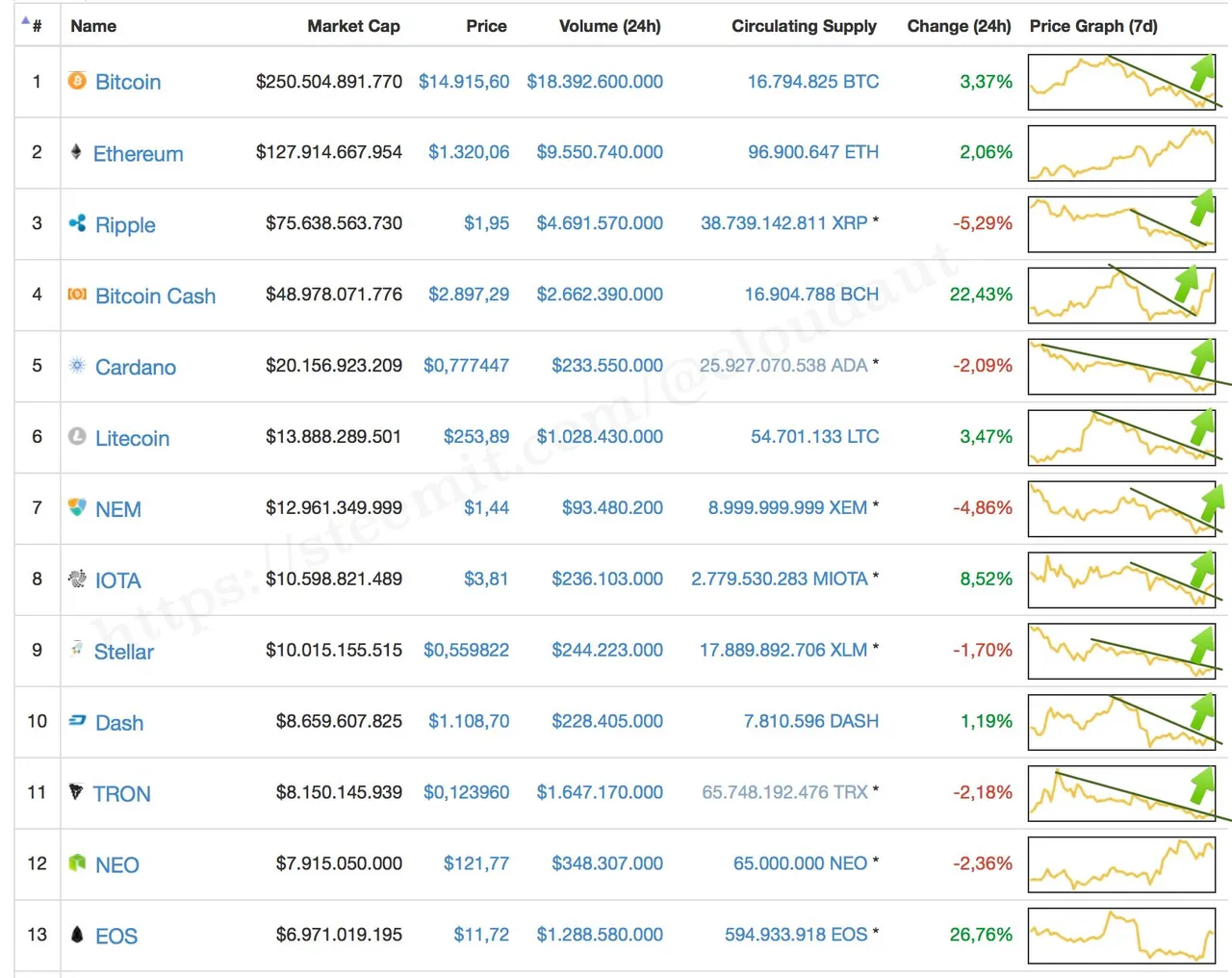
Task: Sort by Change (24h) column header
Action: pos(959,26)
